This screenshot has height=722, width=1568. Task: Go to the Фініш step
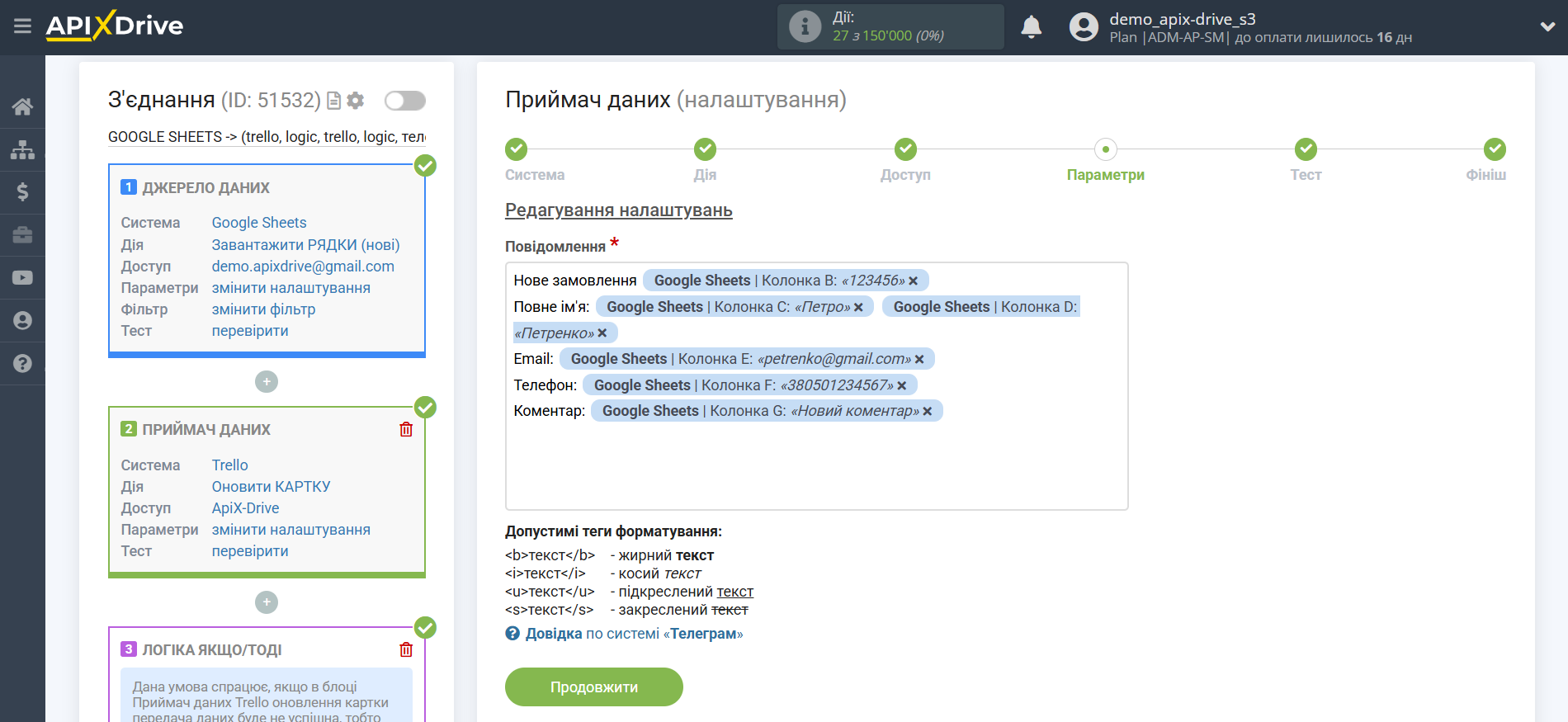click(1495, 149)
